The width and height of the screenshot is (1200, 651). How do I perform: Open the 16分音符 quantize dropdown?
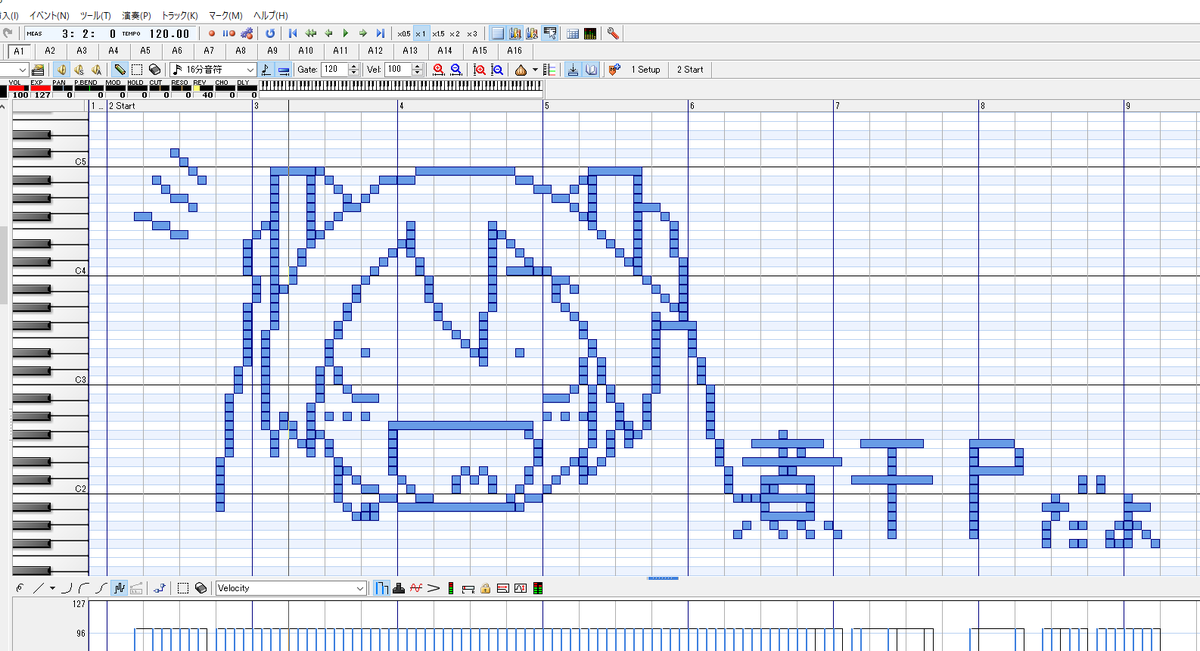[x=213, y=70]
